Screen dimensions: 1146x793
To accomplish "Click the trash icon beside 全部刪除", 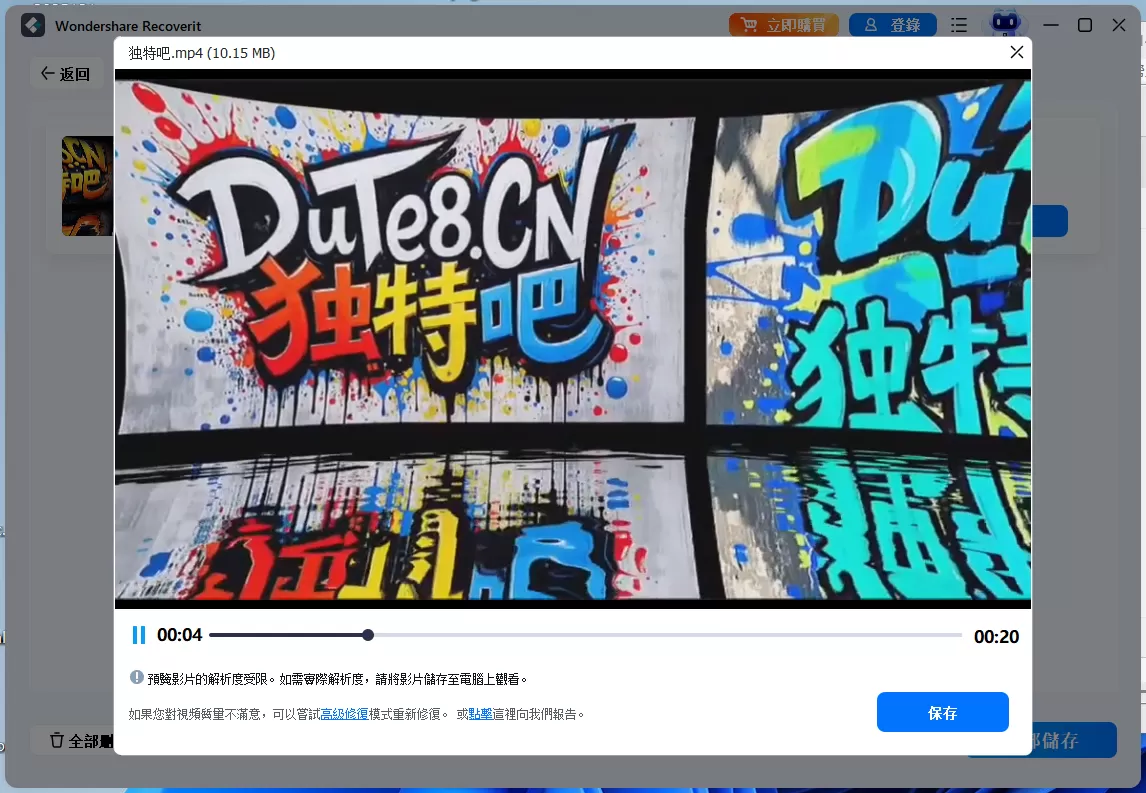I will pos(57,739).
